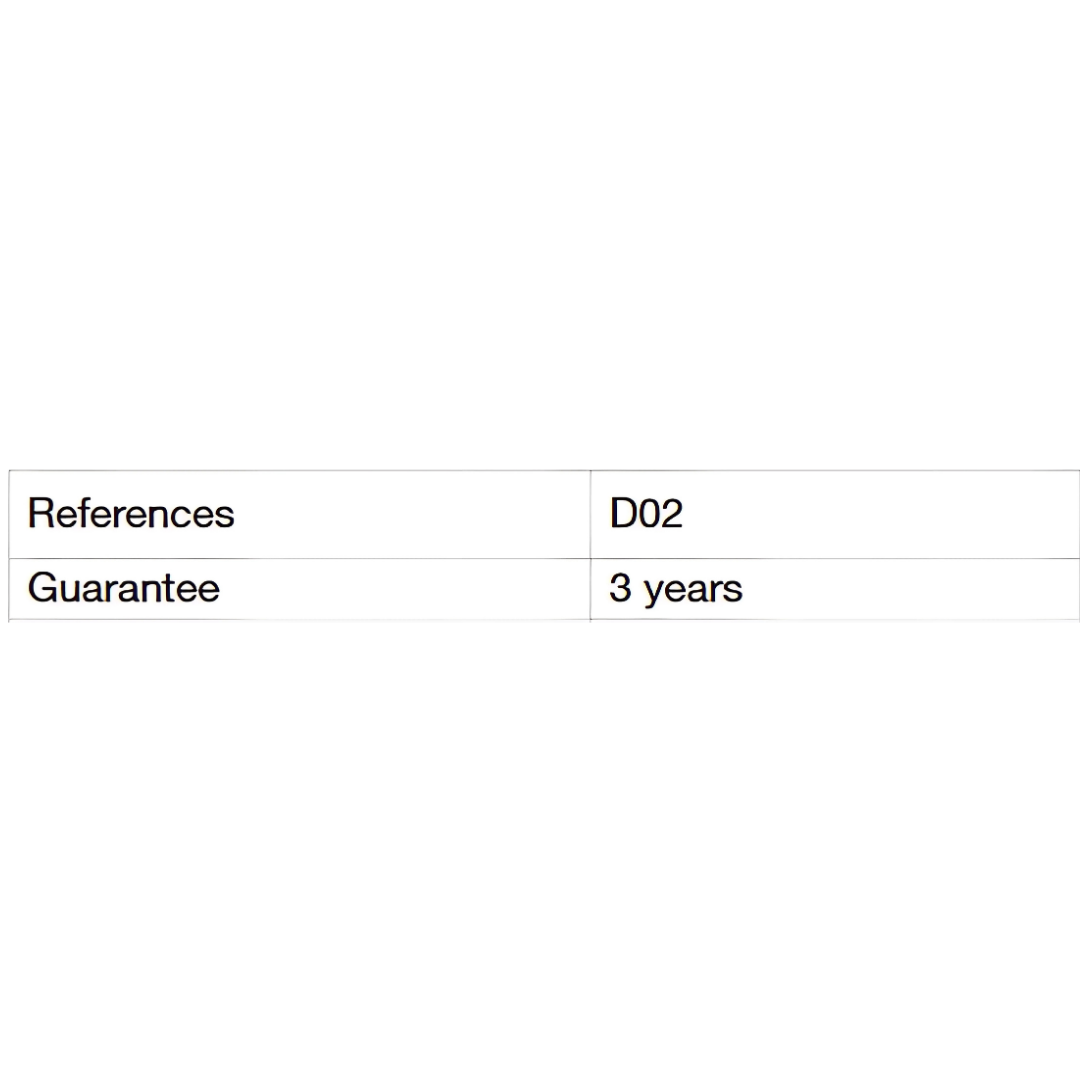Click the blank white area below the table
This screenshot has width=1080, height=1080.
pyautogui.click(x=540, y=851)
